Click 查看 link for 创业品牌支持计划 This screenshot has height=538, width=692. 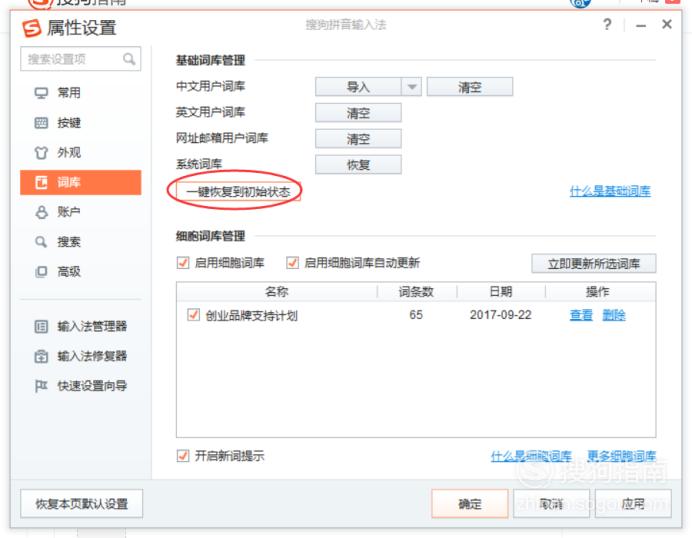coord(581,315)
